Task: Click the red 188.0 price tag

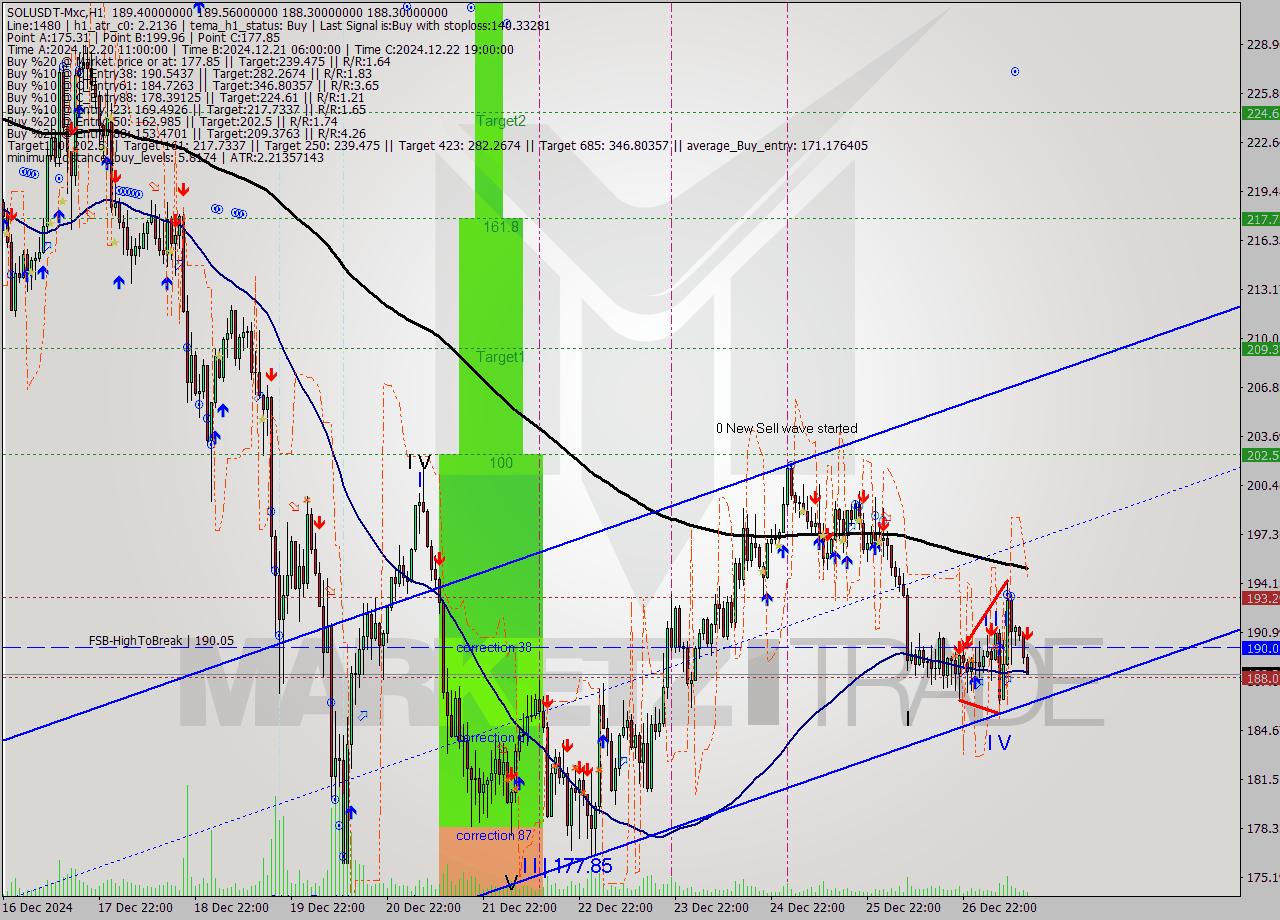Action: click(1261, 678)
